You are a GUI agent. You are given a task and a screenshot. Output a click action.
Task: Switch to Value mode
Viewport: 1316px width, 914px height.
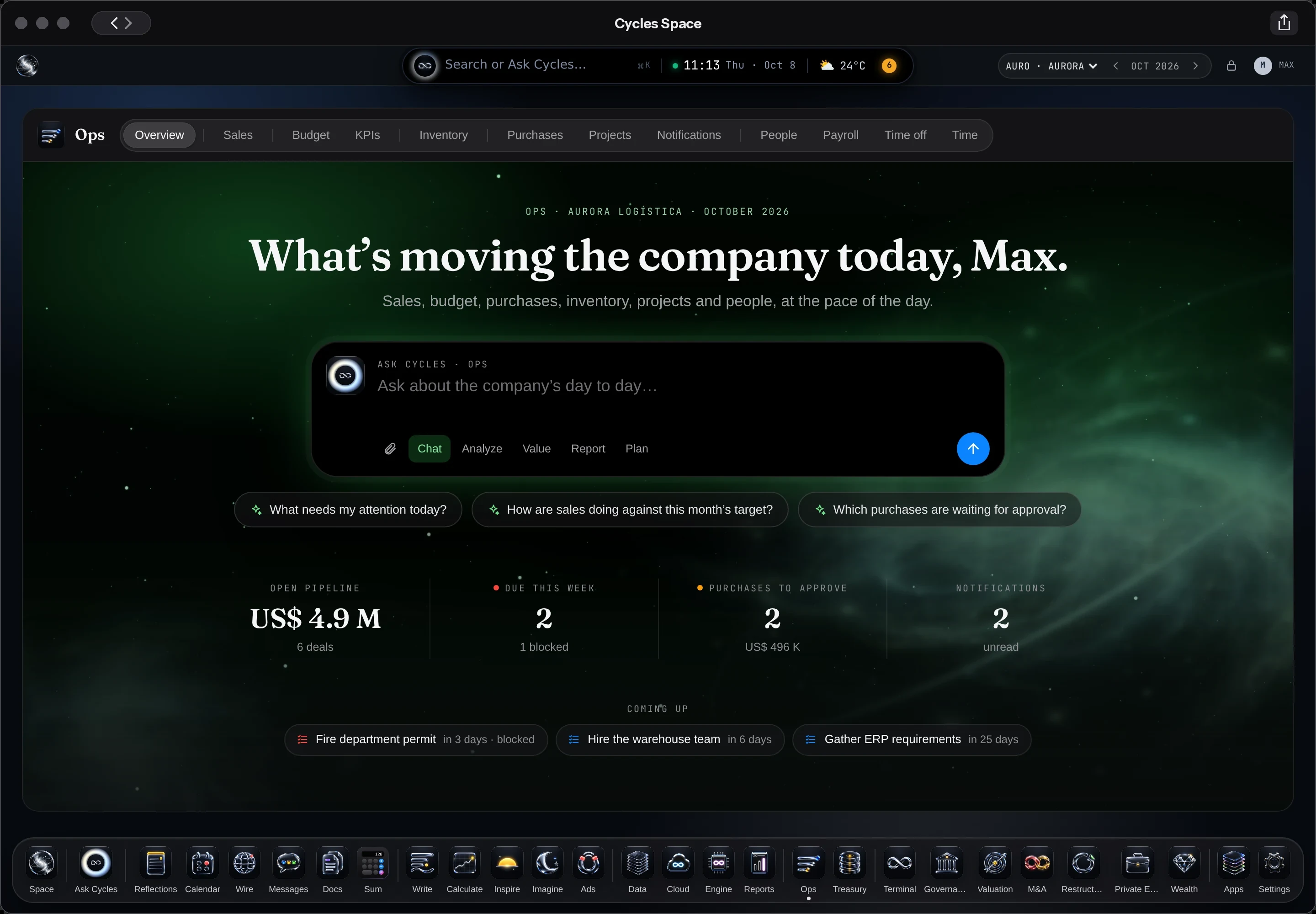pos(536,448)
